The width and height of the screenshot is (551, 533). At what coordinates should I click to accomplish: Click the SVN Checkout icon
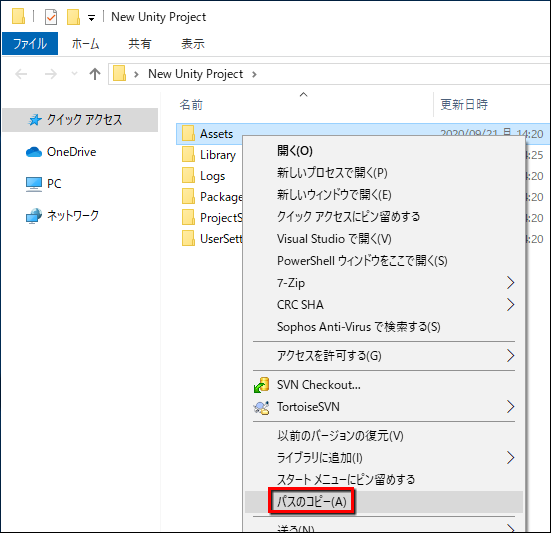pyautogui.click(x=261, y=385)
